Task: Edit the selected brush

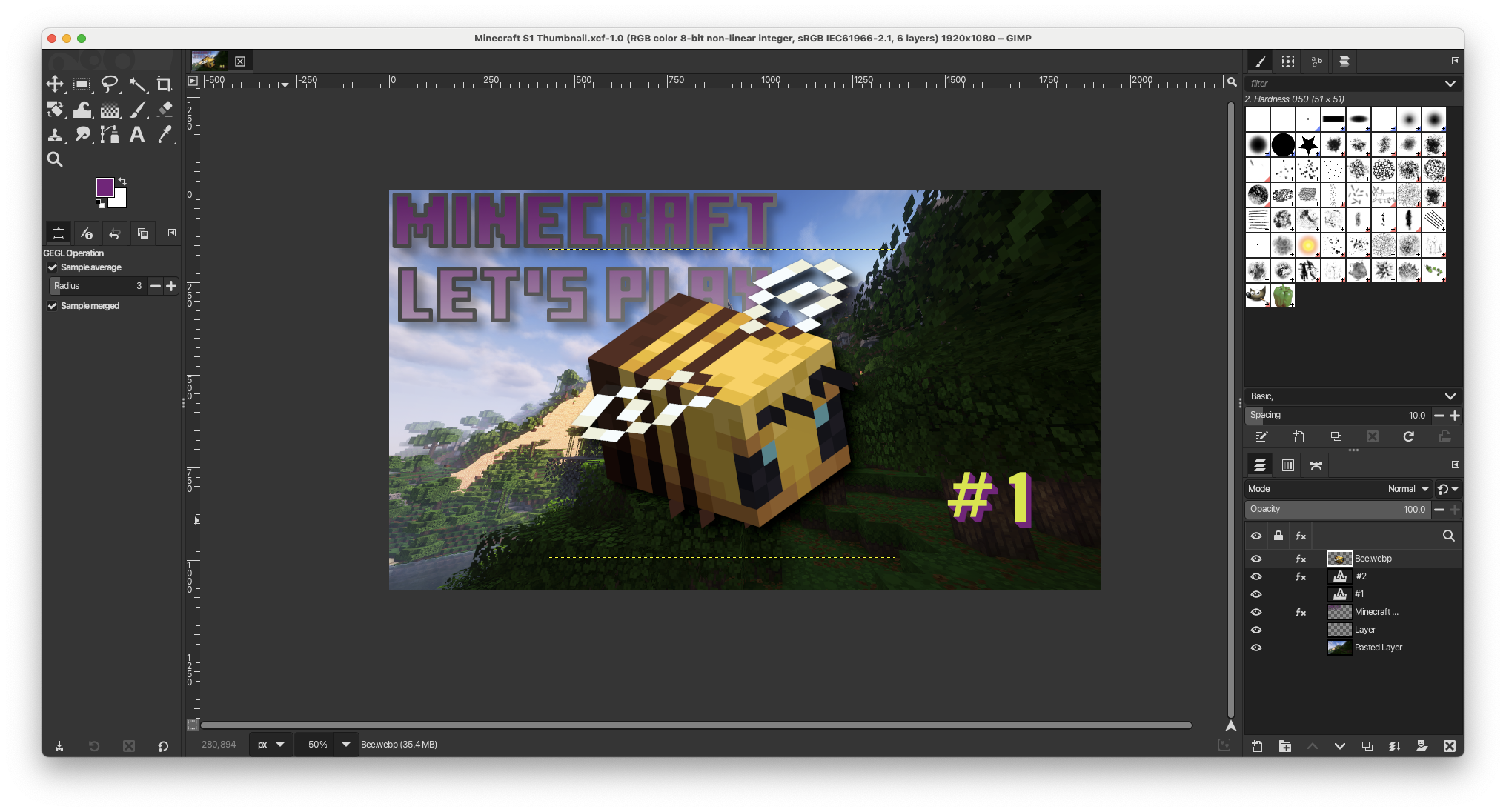Action: (x=1261, y=437)
